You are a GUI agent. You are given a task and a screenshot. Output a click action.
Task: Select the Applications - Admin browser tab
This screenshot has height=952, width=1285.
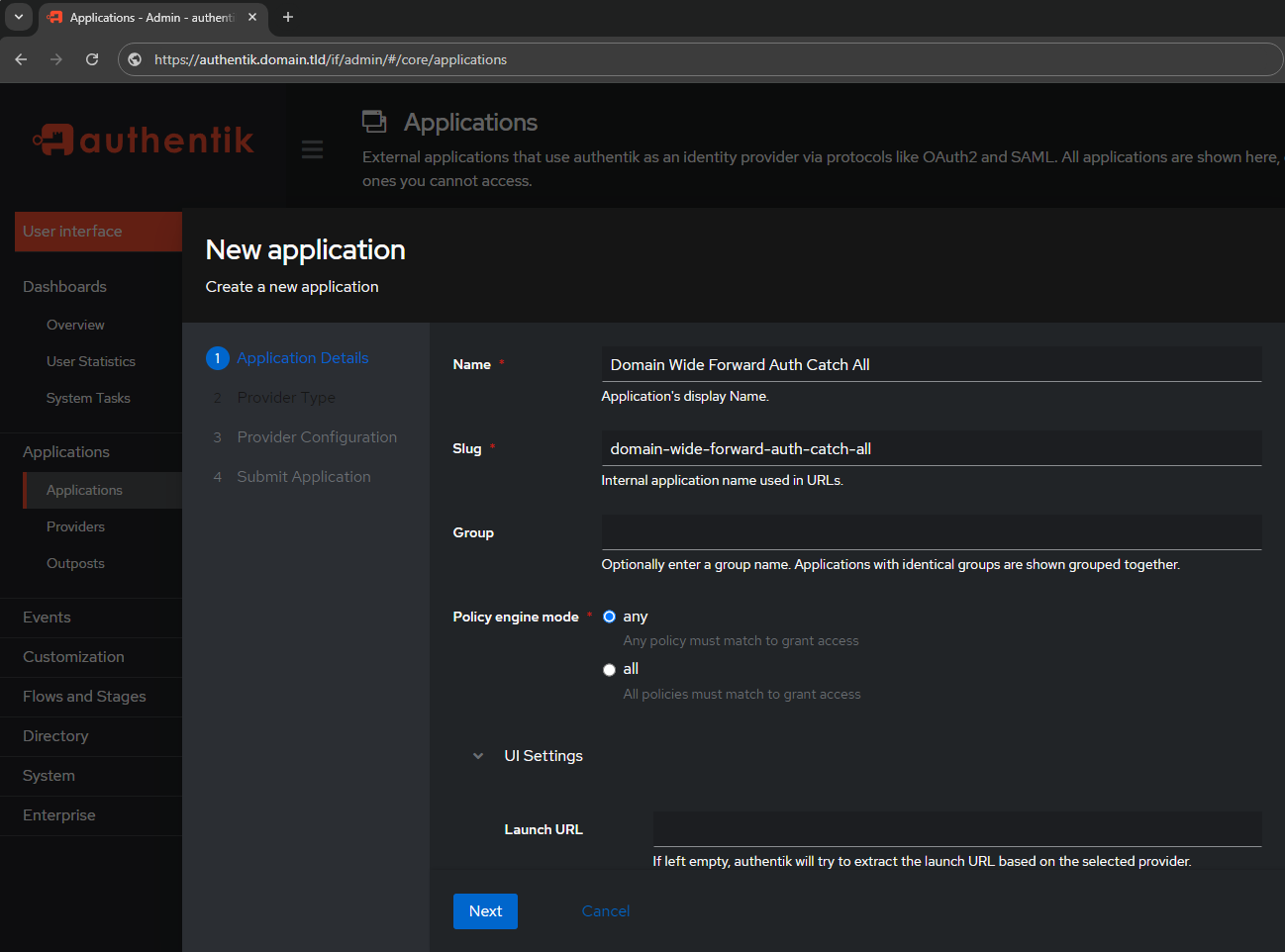[x=152, y=18]
